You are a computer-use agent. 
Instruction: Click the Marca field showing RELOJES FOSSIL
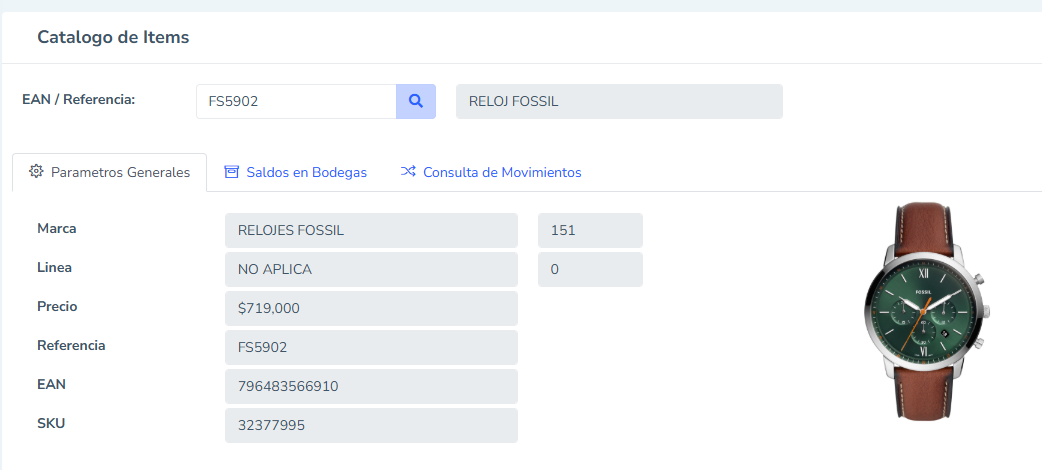click(371, 231)
